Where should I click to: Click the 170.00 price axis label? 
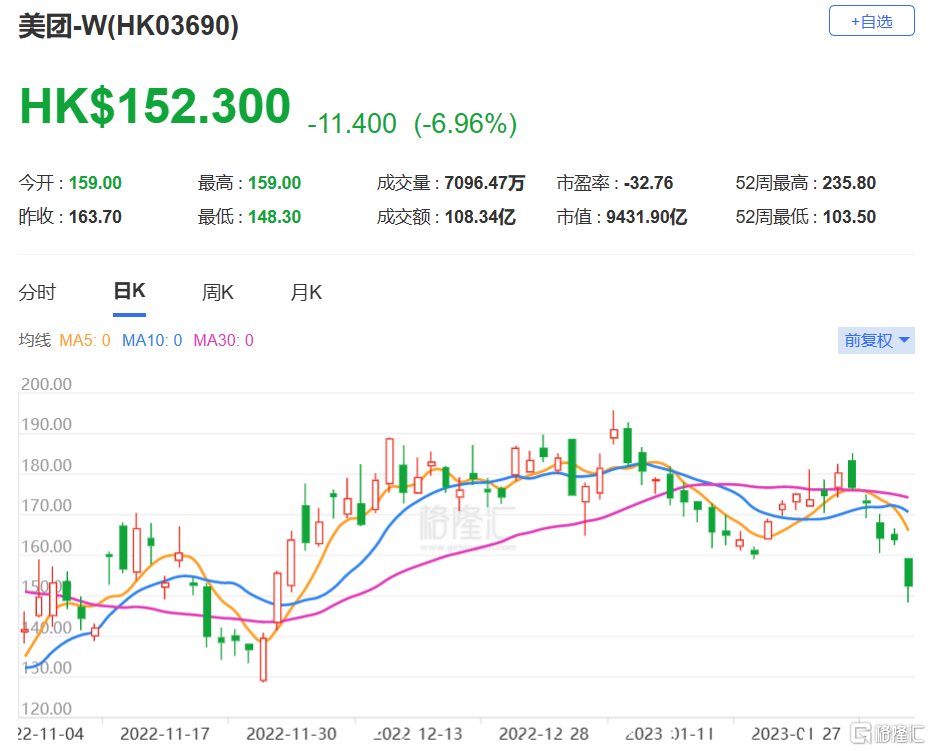(46, 506)
